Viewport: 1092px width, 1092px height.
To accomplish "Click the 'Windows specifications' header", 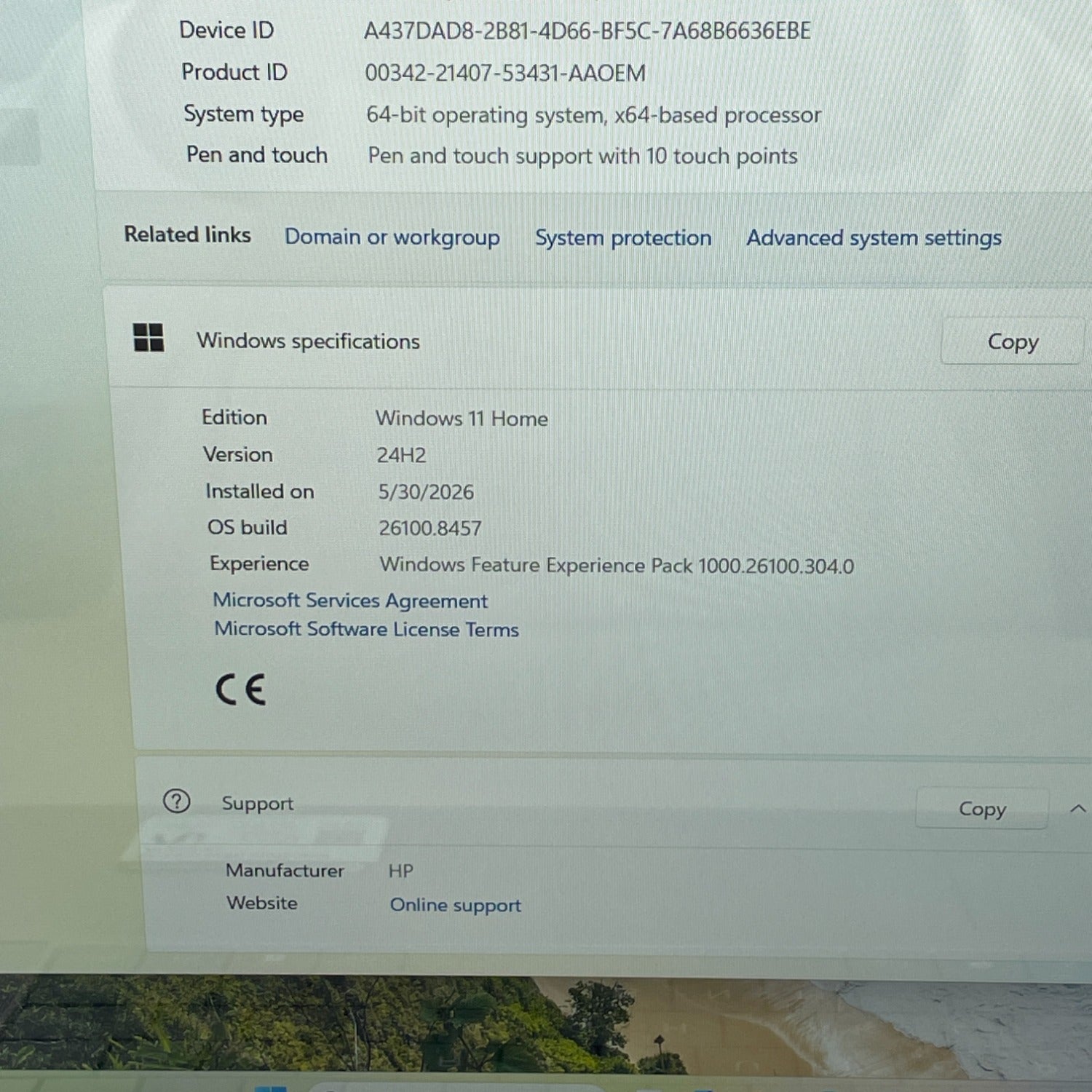I will [308, 341].
